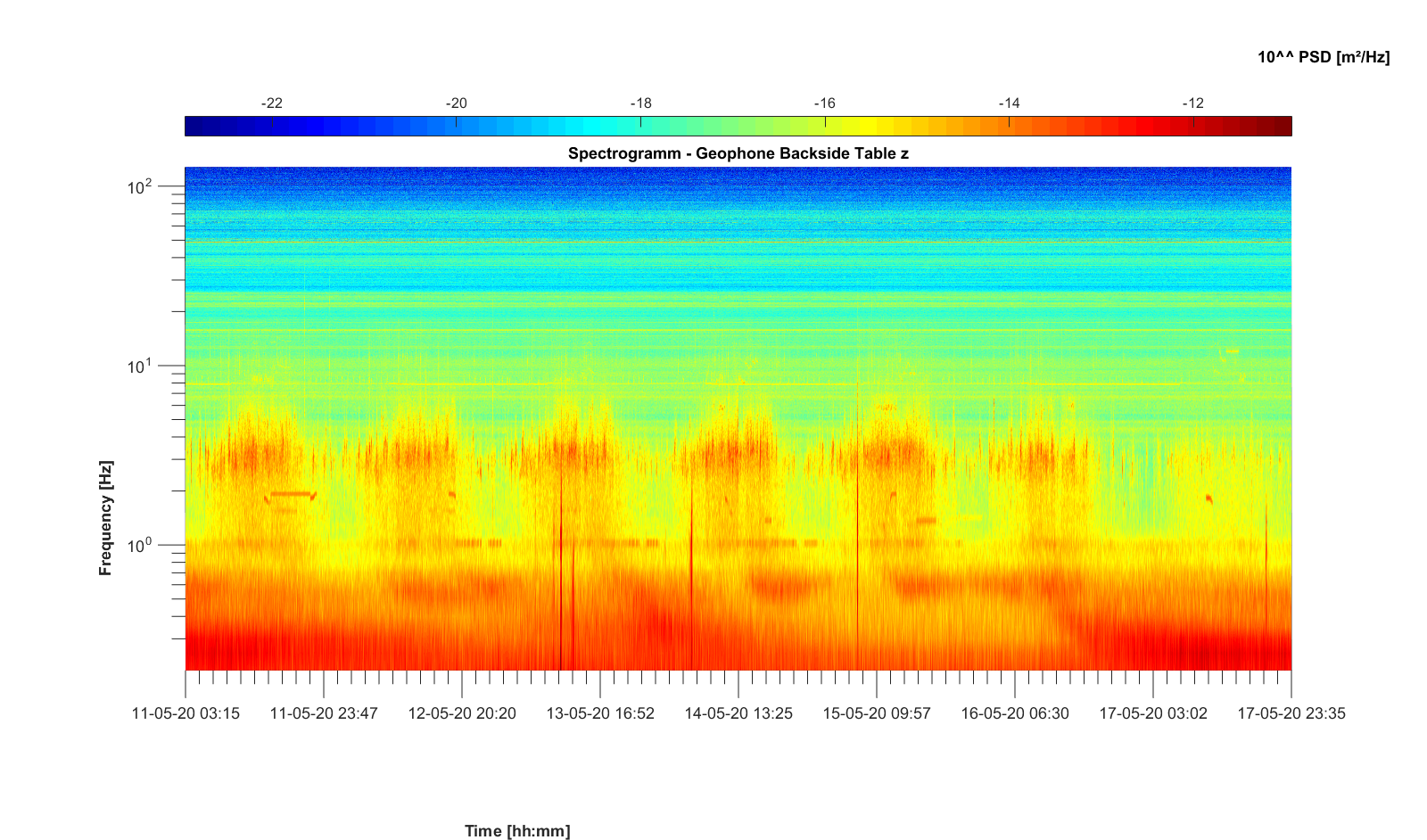This screenshot has height=840, width=1427.
Task: Click the time label '12-05-20 20:20'
Action: (x=462, y=713)
